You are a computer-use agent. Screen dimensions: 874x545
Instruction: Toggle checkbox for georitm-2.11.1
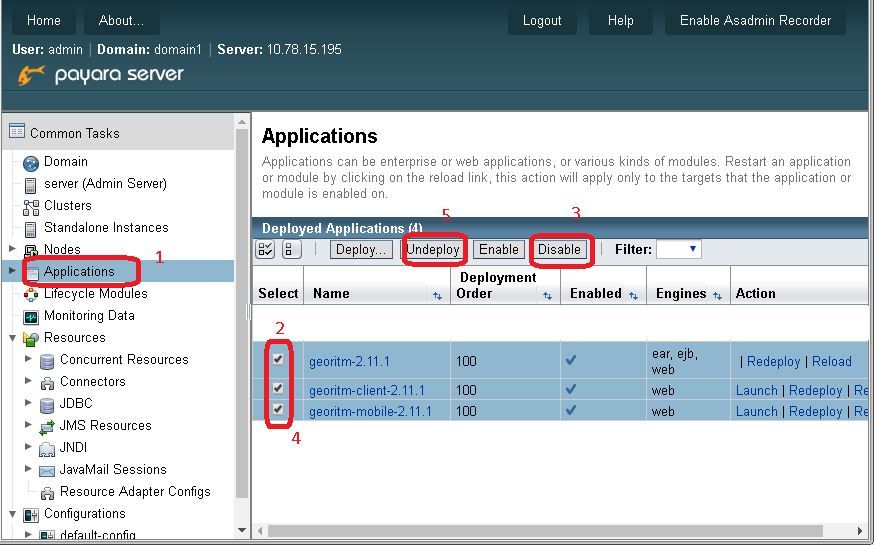pyautogui.click(x=278, y=359)
